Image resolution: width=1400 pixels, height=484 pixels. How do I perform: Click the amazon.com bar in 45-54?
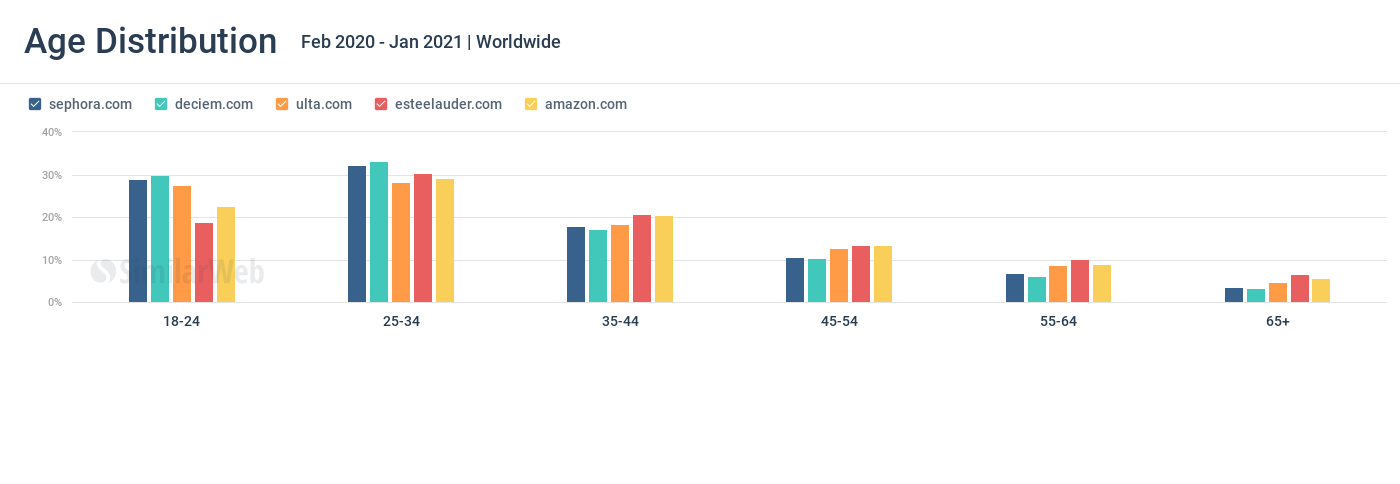point(883,274)
